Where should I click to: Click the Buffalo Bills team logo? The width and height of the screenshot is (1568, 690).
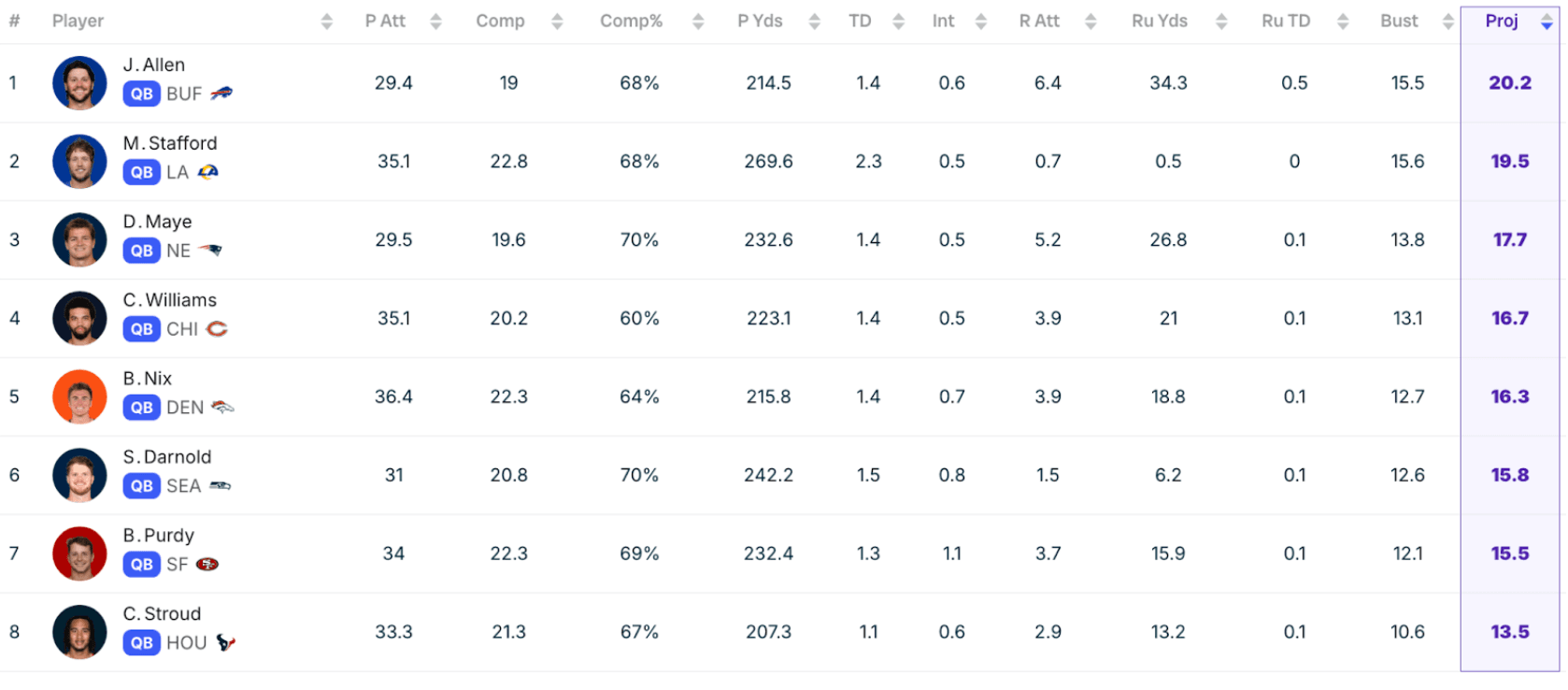tap(221, 93)
